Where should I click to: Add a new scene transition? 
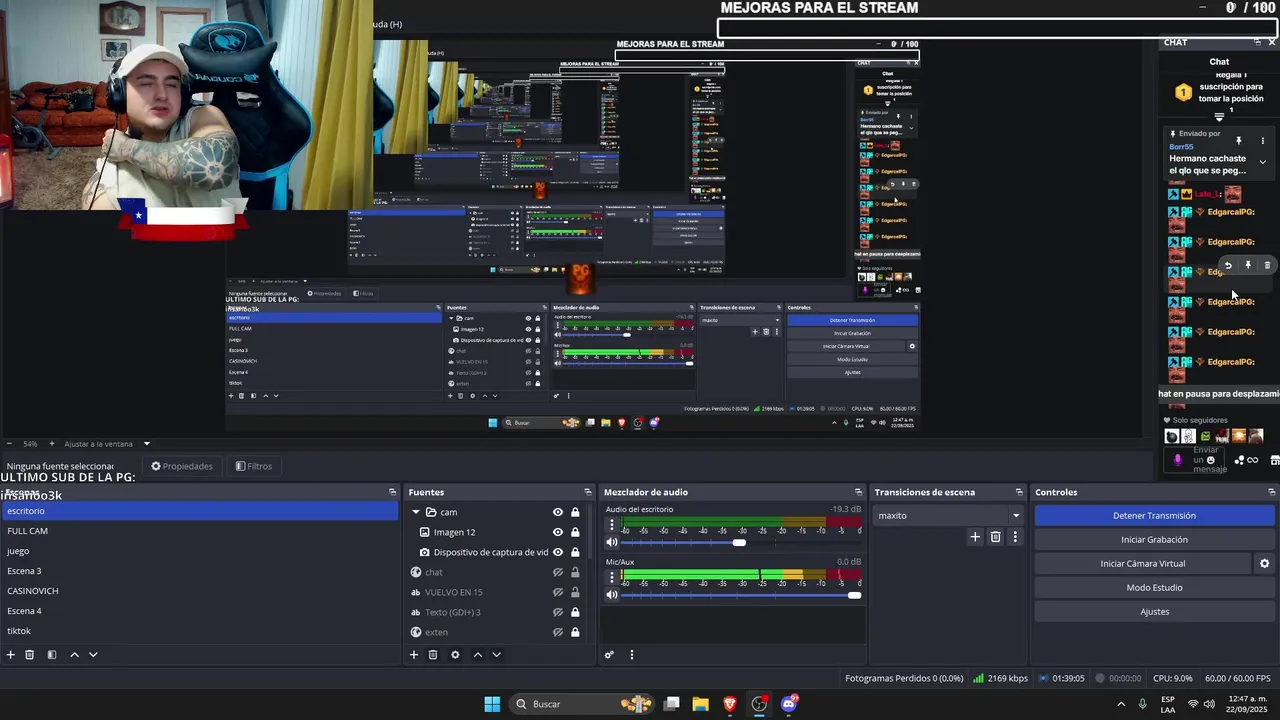point(975,537)
